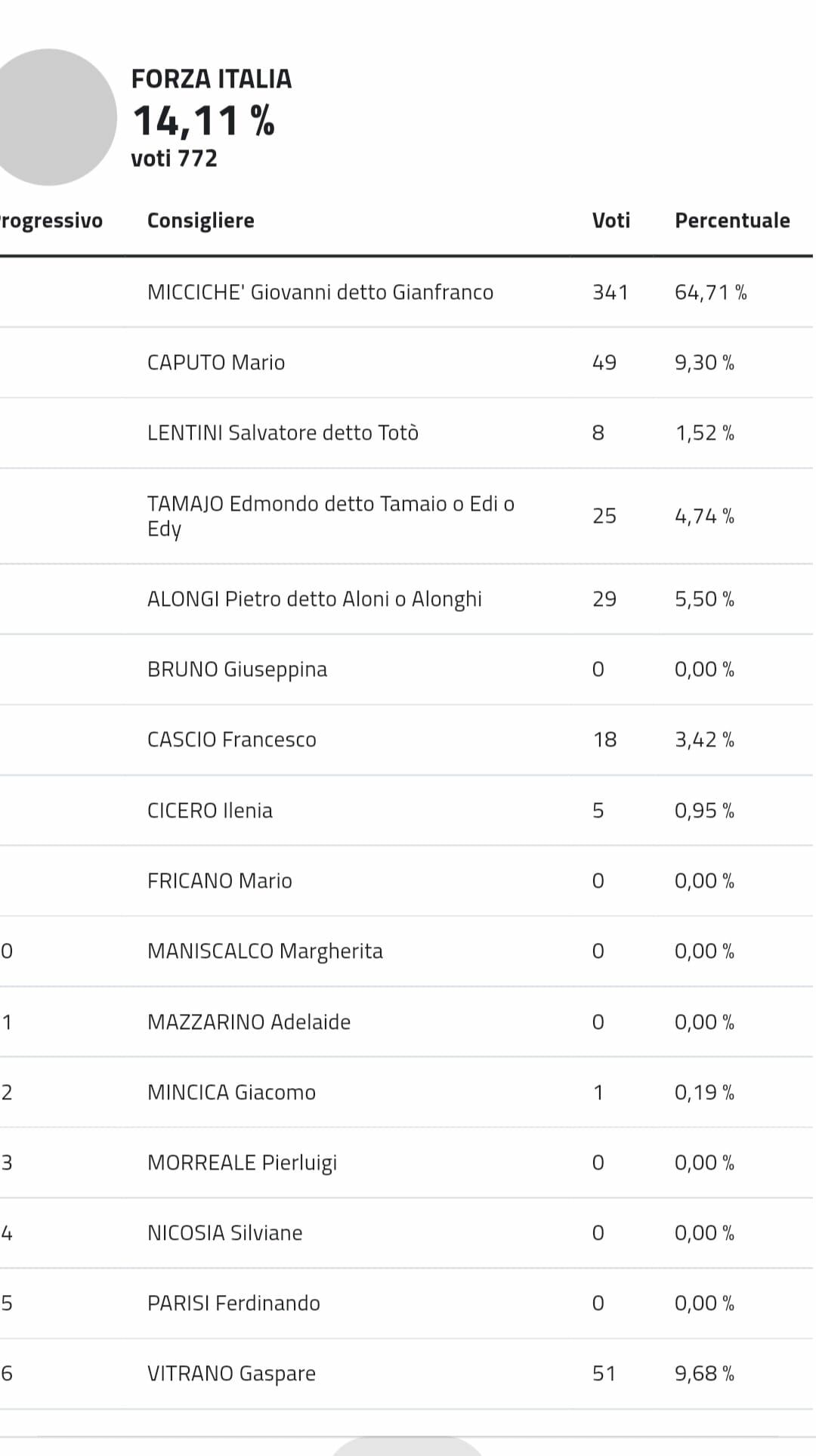Viewport: 816px width, 1456px height.
Task: Choose ALONGI Pietro detto Aloni row
Action: coord(406,599)
